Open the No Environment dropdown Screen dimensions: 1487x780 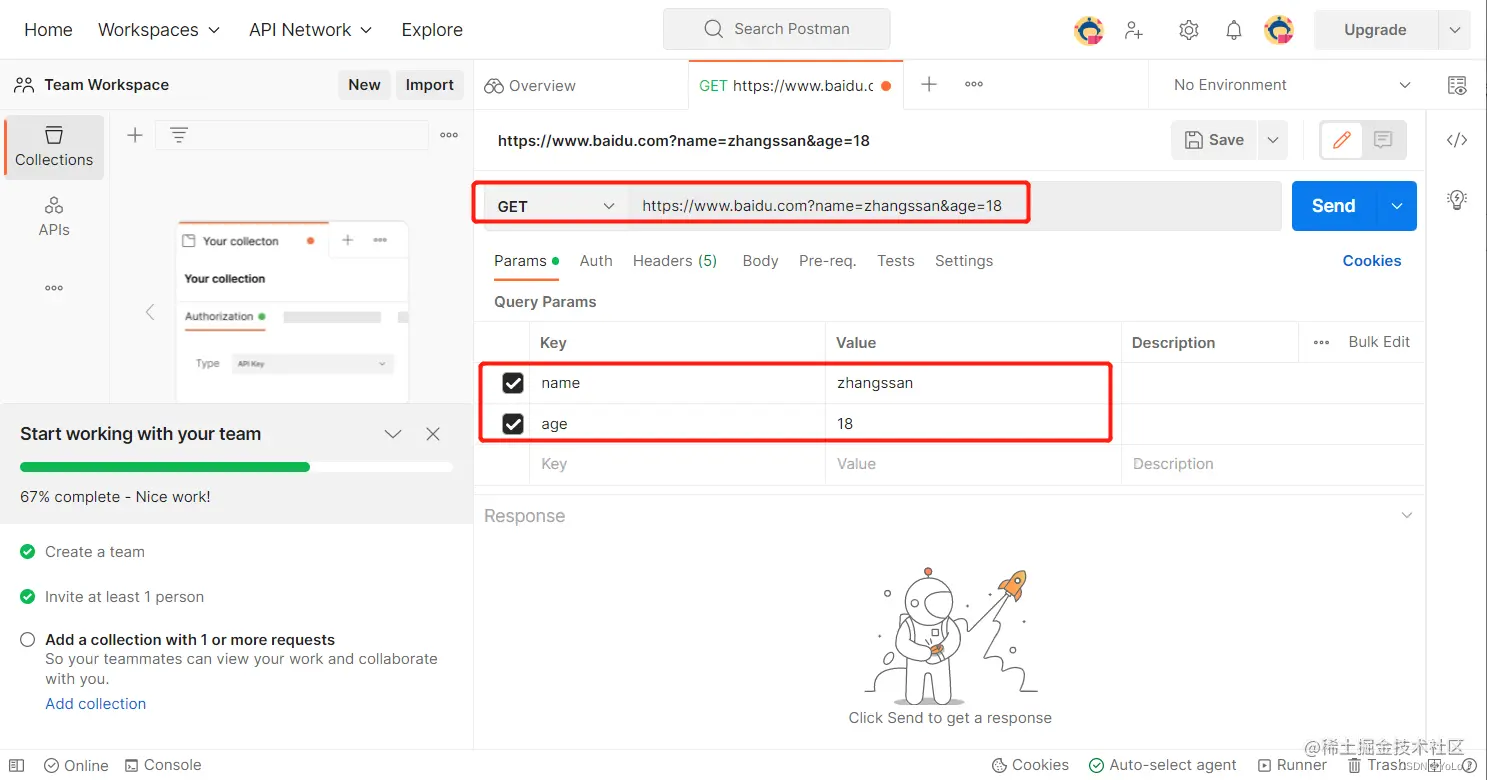click(x=1292, y=85)
